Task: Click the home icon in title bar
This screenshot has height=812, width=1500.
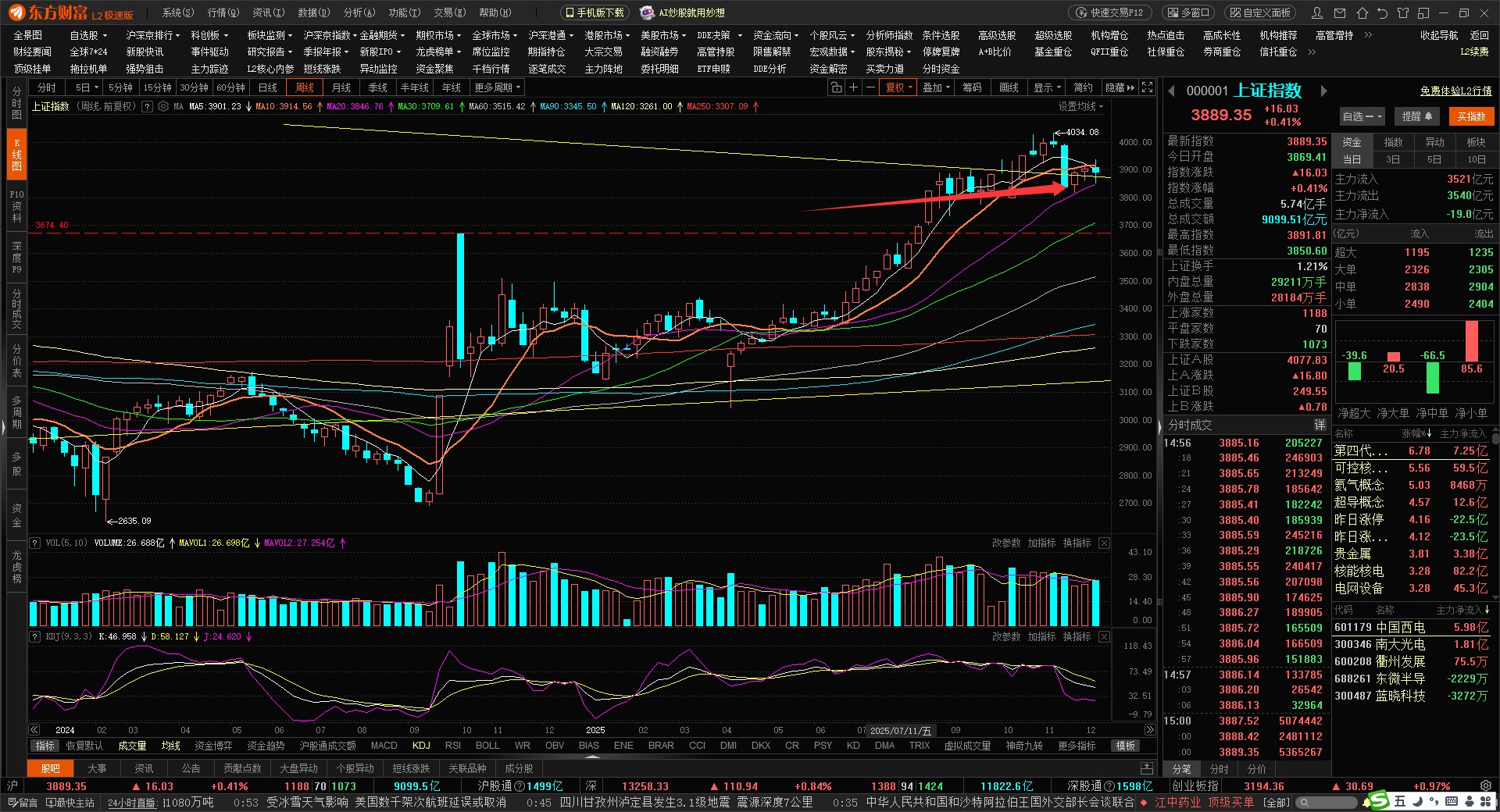Action: point(1362,13)
